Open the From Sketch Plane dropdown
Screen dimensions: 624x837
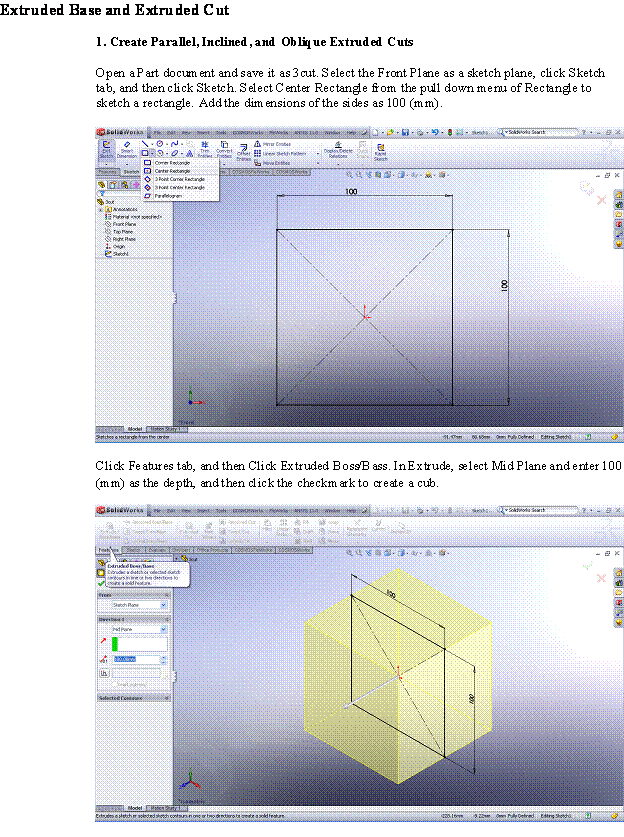coord(139,605)
